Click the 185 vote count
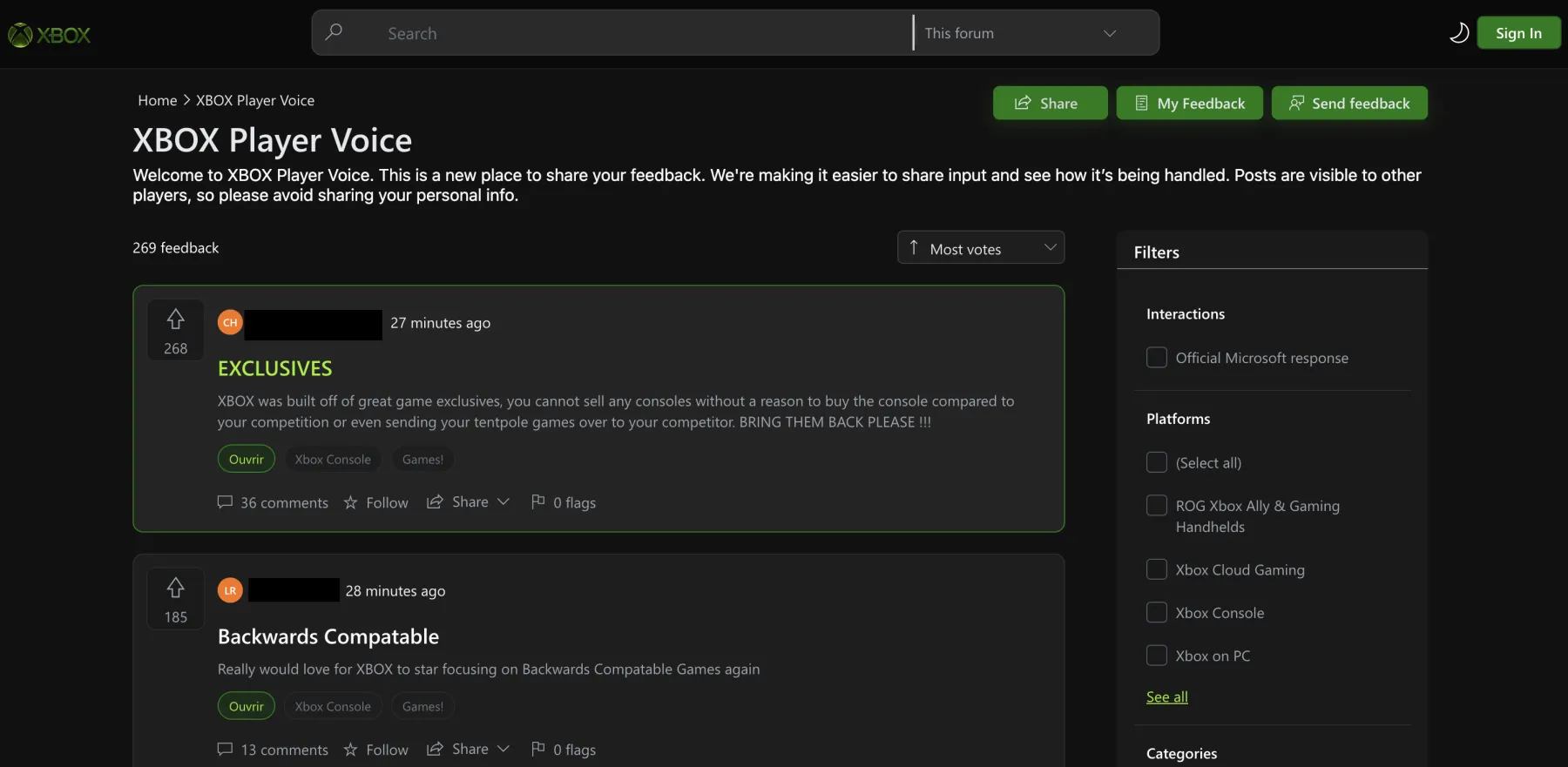Viewport: 1568px width, 767px height. click(176, 617)
